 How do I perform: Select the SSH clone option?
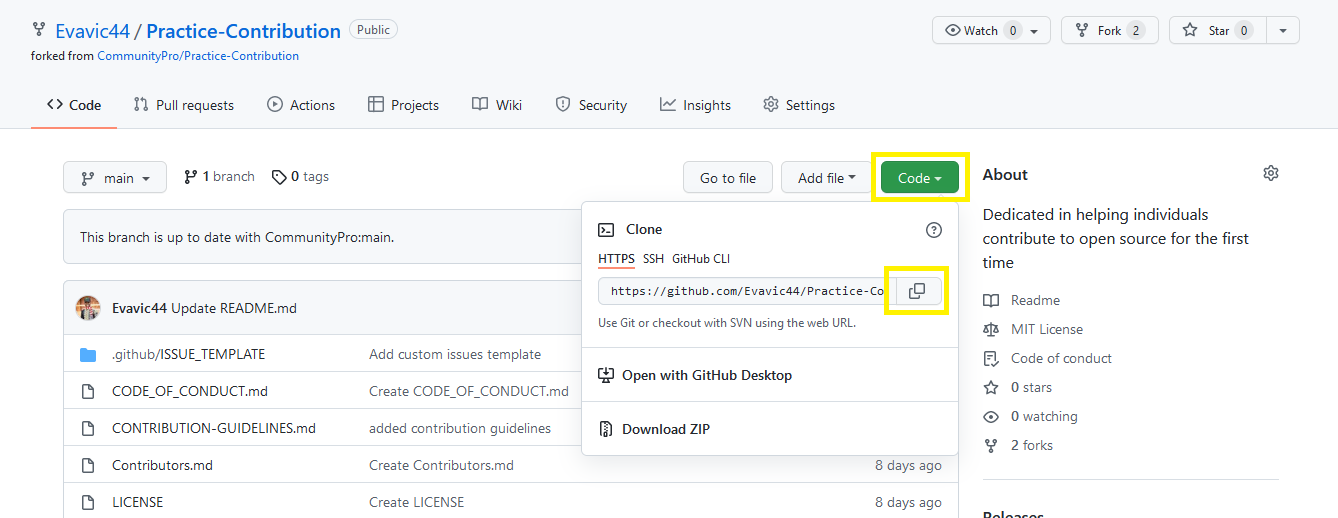pyautogui.click(x=653, y=259)
